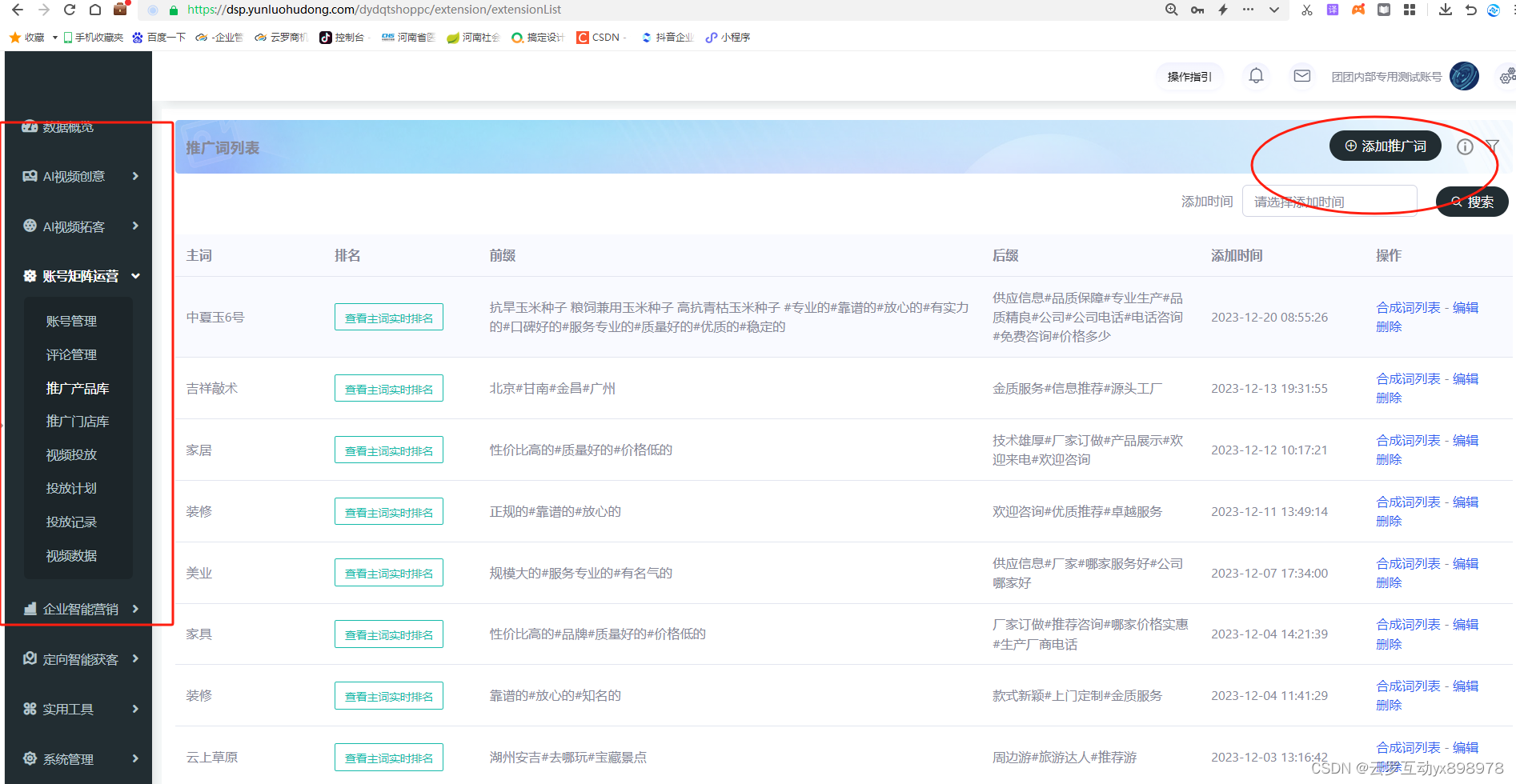Collapse the 账号矩阵运营 sidebar menu
The height and width of the screenshot is (784, 1516).
[x=81, y=276]
